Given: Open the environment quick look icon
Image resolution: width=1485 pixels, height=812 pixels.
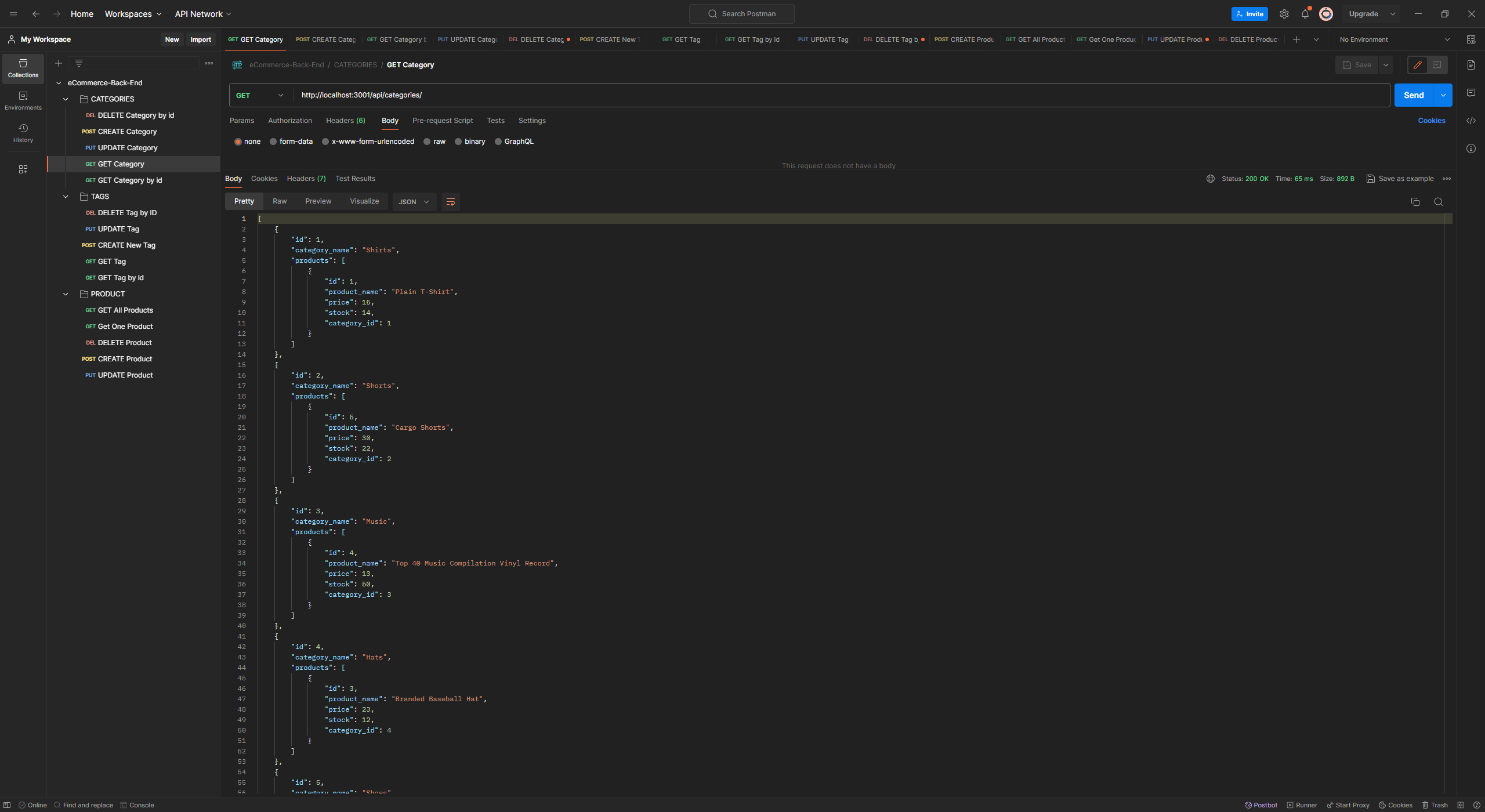Looking at the screenshot, I should click(x=1471, y=39).
